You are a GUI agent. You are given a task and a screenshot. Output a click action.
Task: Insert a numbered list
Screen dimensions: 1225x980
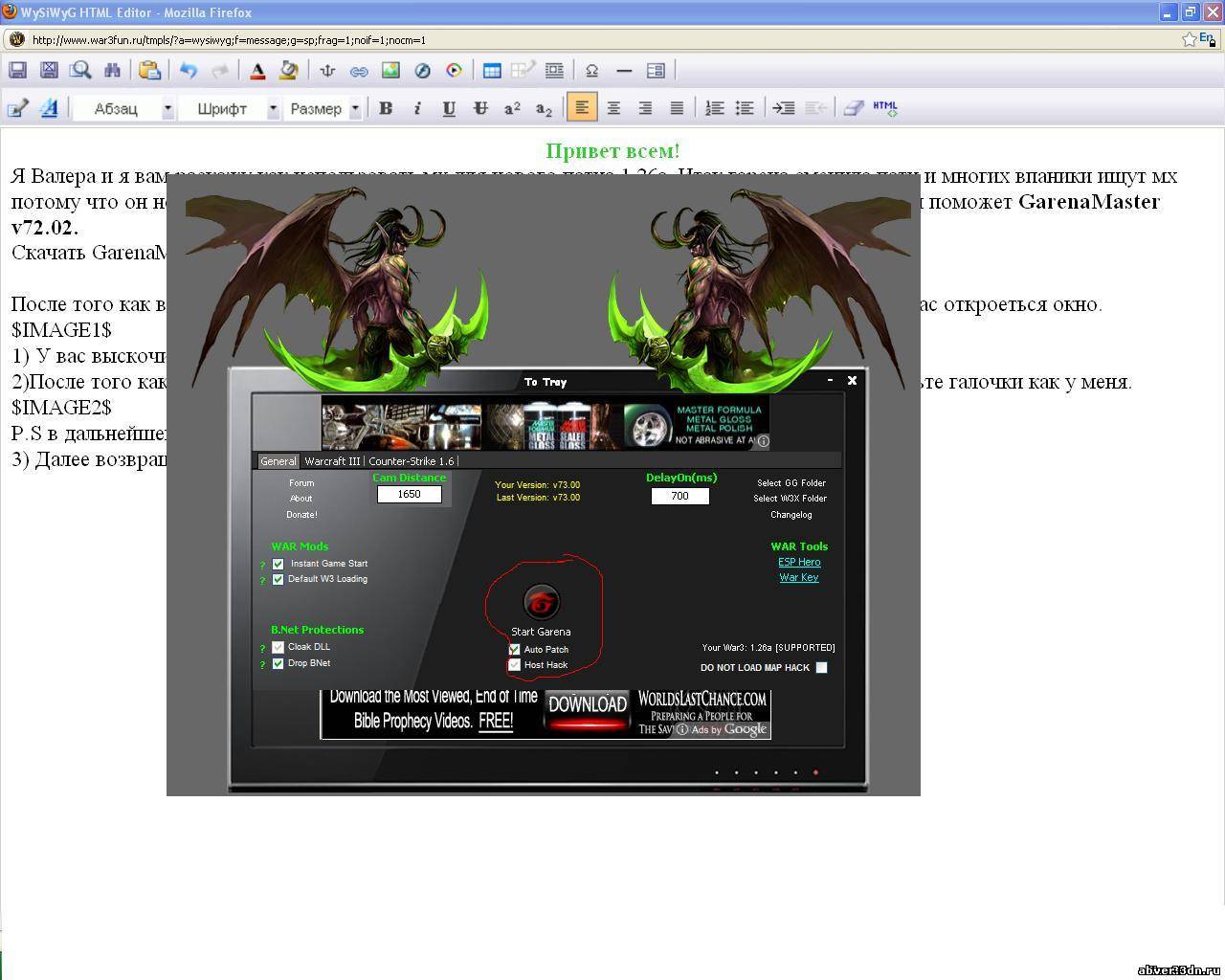(714, 108)
